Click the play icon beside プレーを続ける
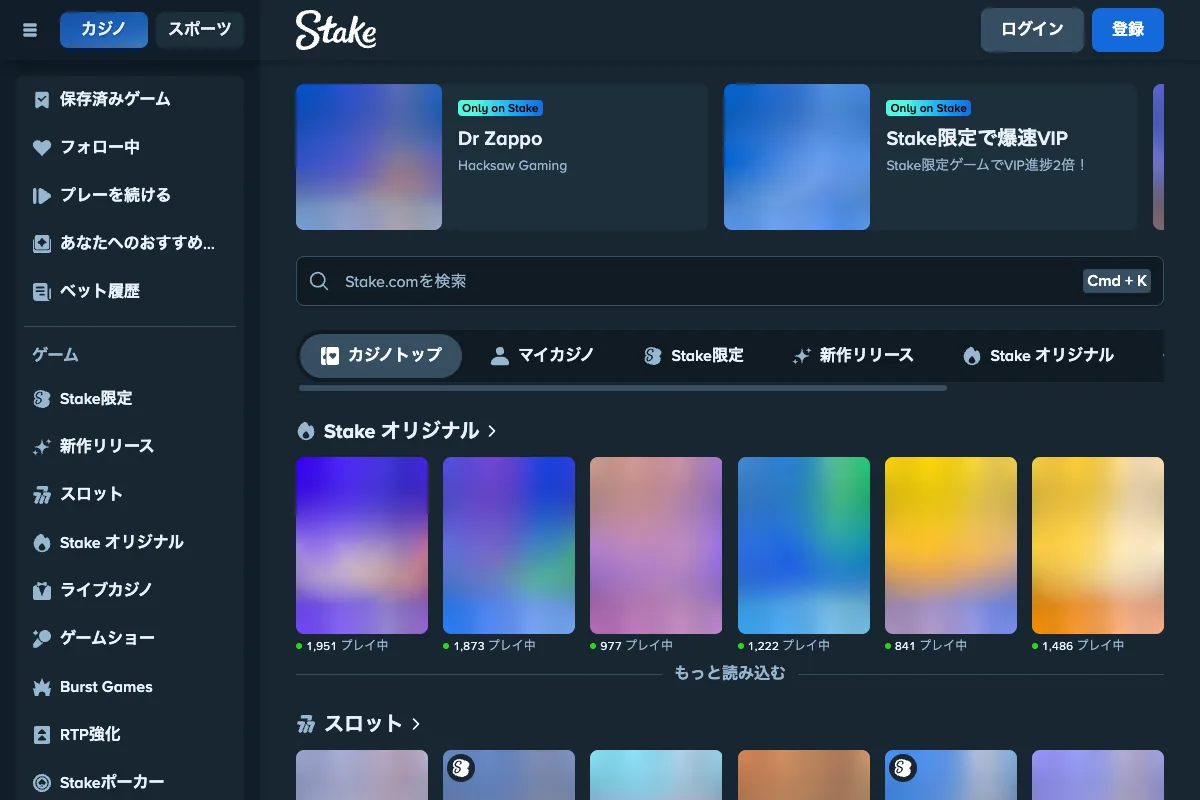The image size is (1200, 800). pyautogui.click(x=41, y=195)
